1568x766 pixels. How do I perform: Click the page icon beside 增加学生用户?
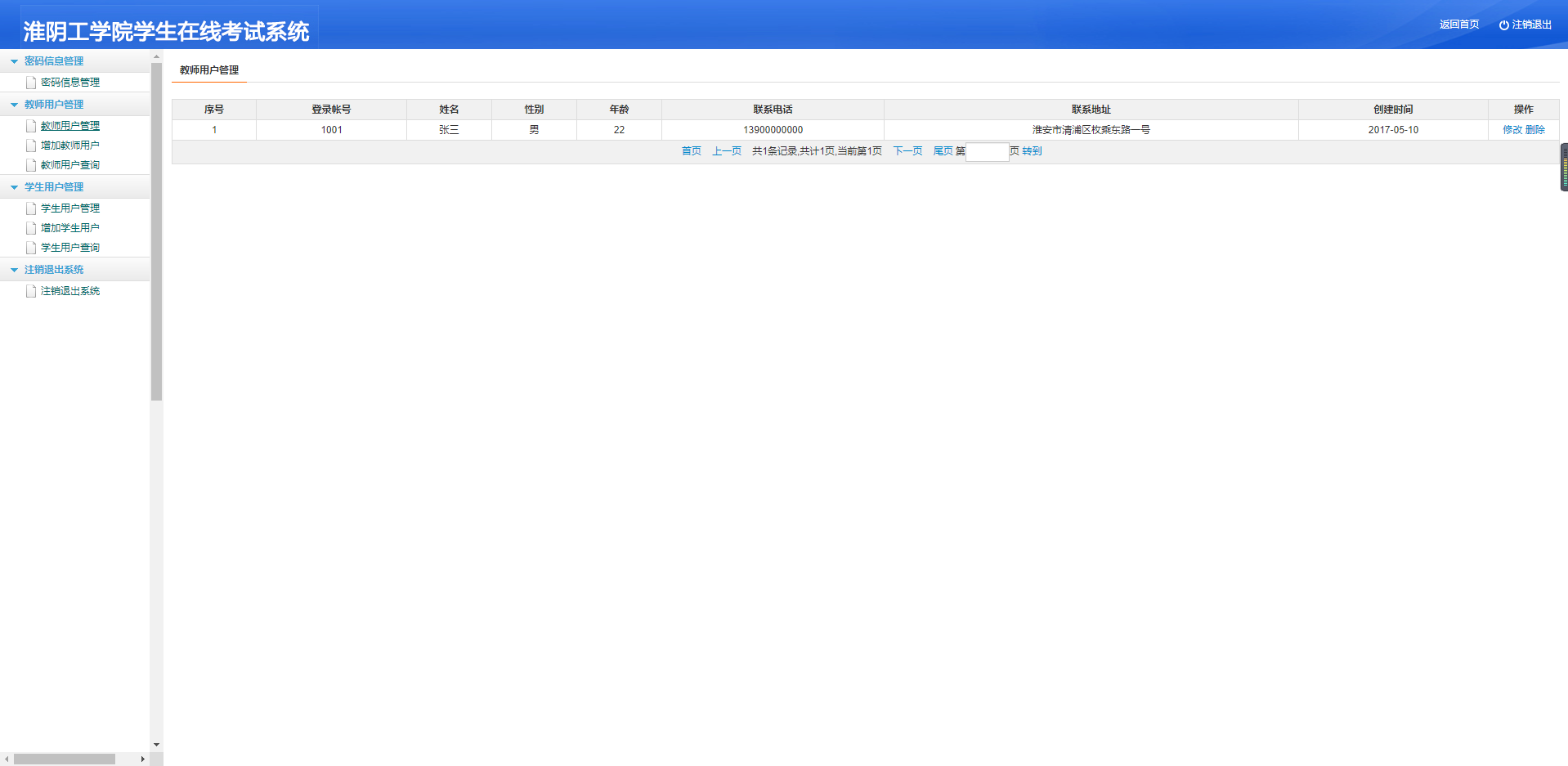(x=31, y=228)
